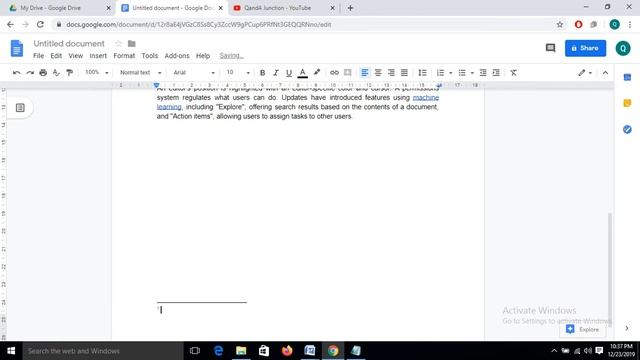Open the zoom 100% dropdown
The image size is (640, 360).
point(96,73)
